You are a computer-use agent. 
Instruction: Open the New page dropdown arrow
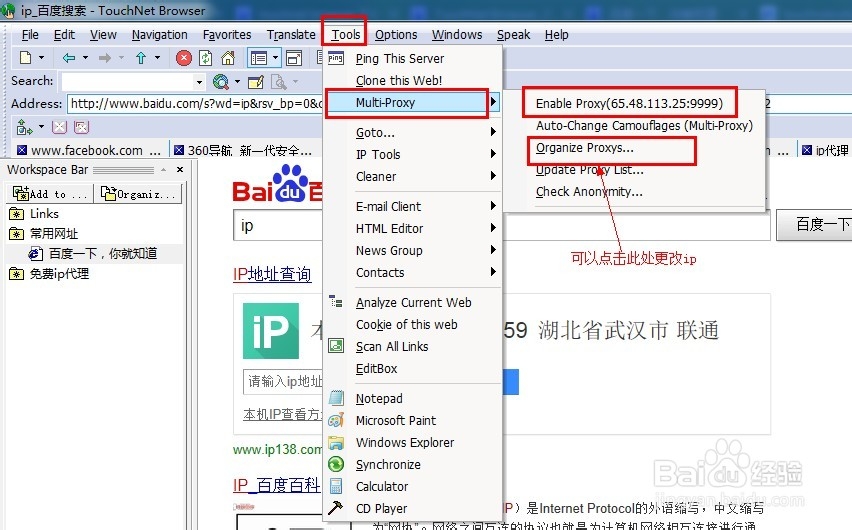click(41, 57)
